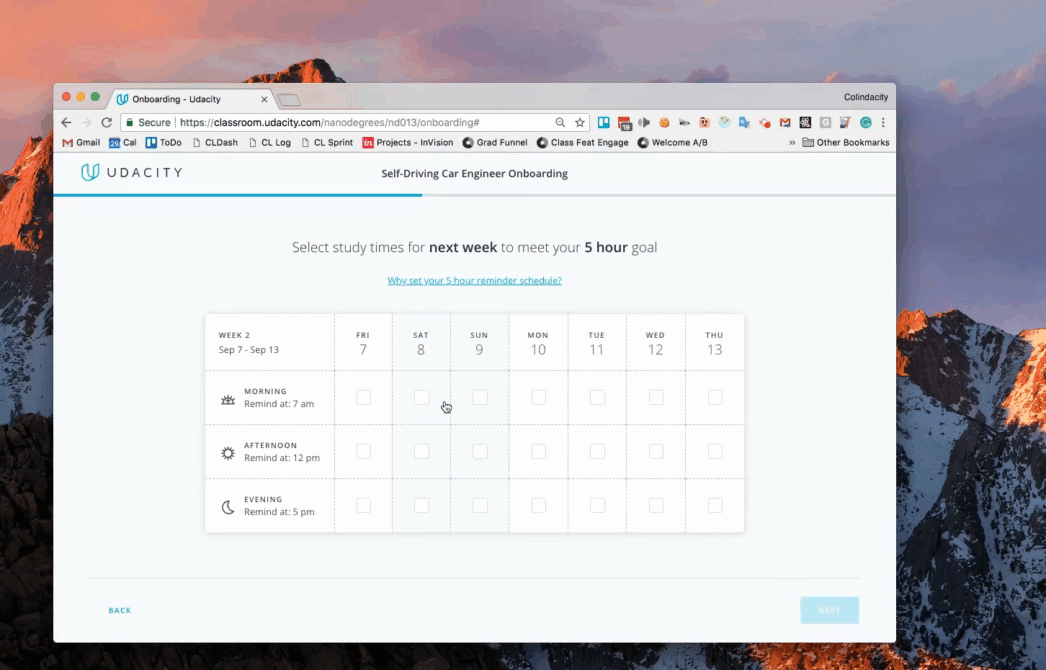Open the Trello extension icon
Viewport: 1046px width, 670px height.
[x=604, y=121]
